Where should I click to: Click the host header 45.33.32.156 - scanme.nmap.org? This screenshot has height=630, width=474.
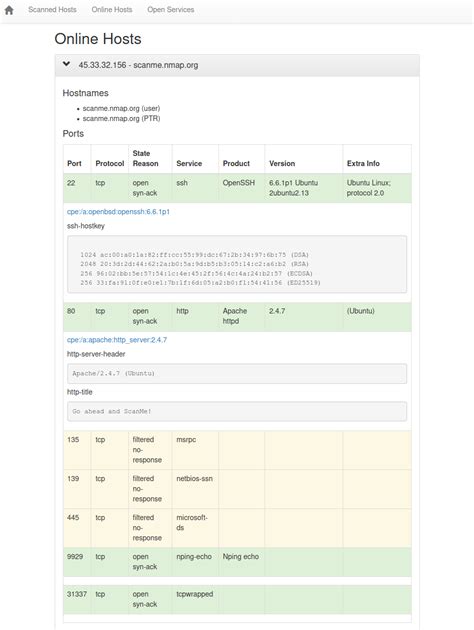pos(138,65)
